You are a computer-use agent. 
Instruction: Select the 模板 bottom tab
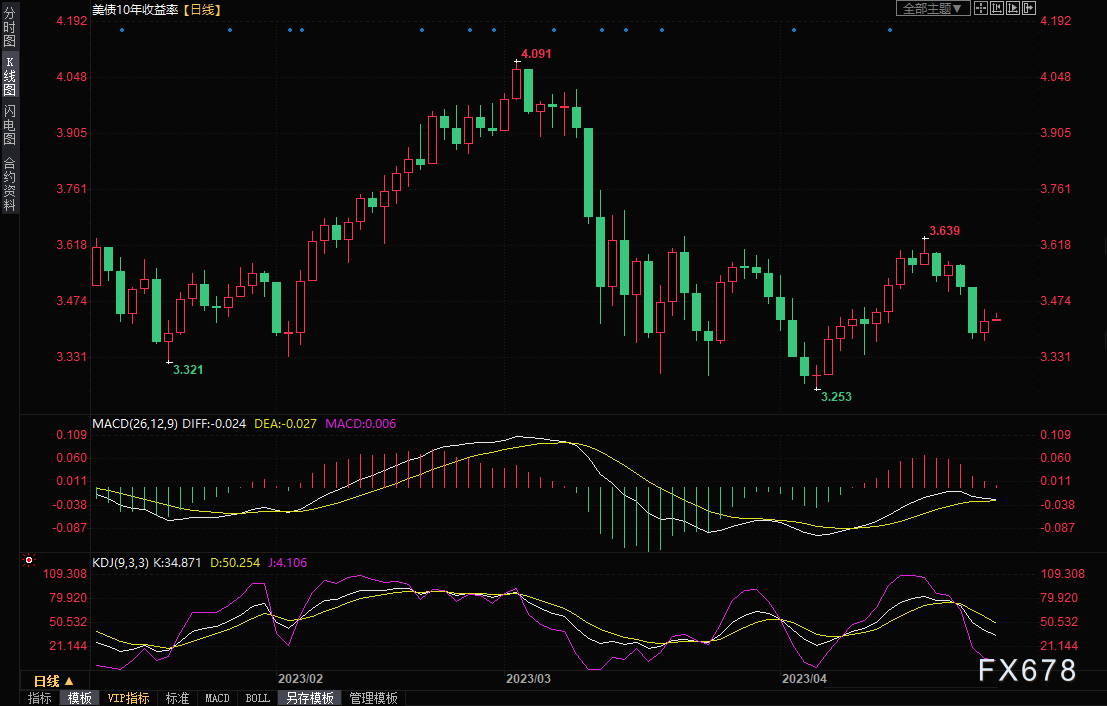[80, 698]
